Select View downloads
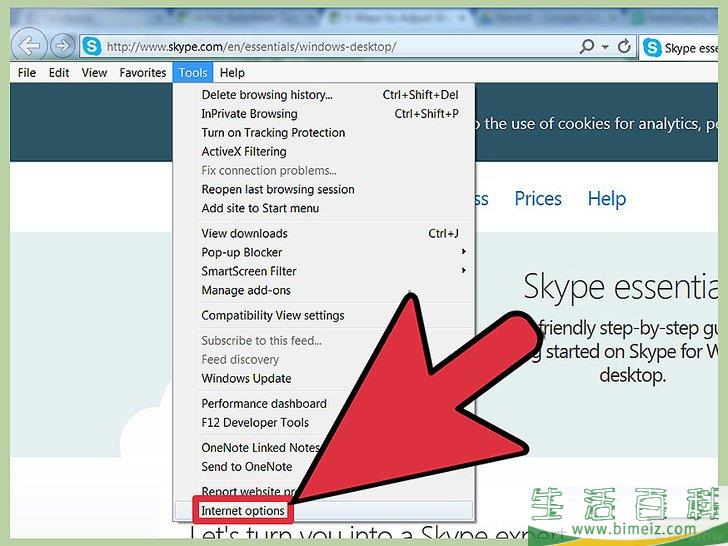 click(x=325, y=234)
